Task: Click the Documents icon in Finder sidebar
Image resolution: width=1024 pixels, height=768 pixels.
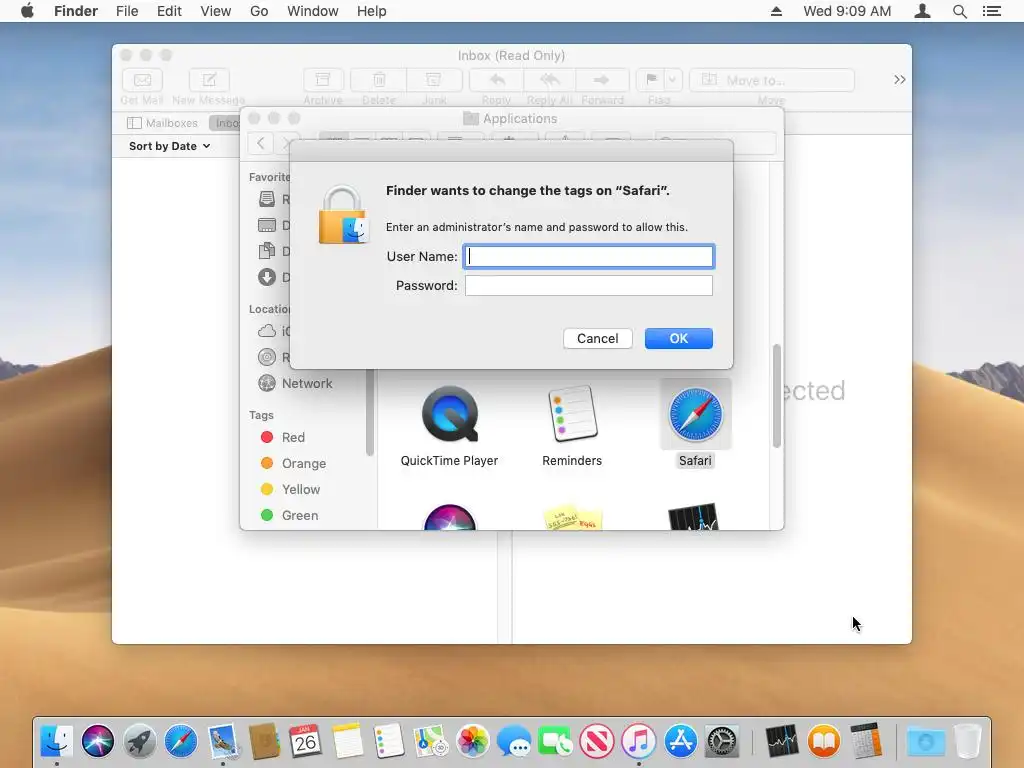Action: coord(266,251)
